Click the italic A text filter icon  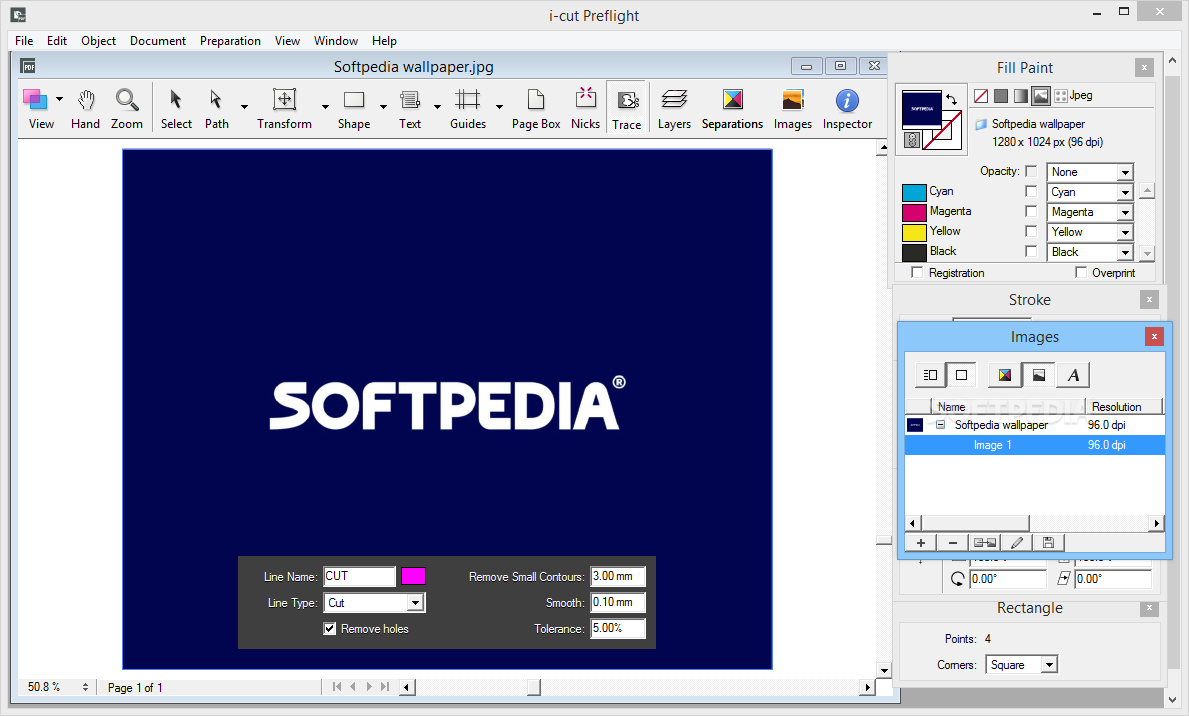[x=1073, y=375]
